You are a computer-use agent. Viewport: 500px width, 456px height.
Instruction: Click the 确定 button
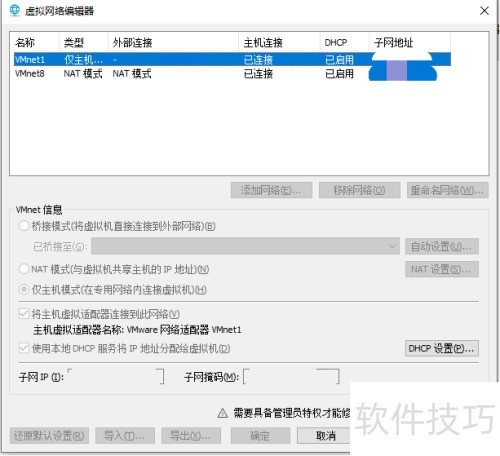260,436
